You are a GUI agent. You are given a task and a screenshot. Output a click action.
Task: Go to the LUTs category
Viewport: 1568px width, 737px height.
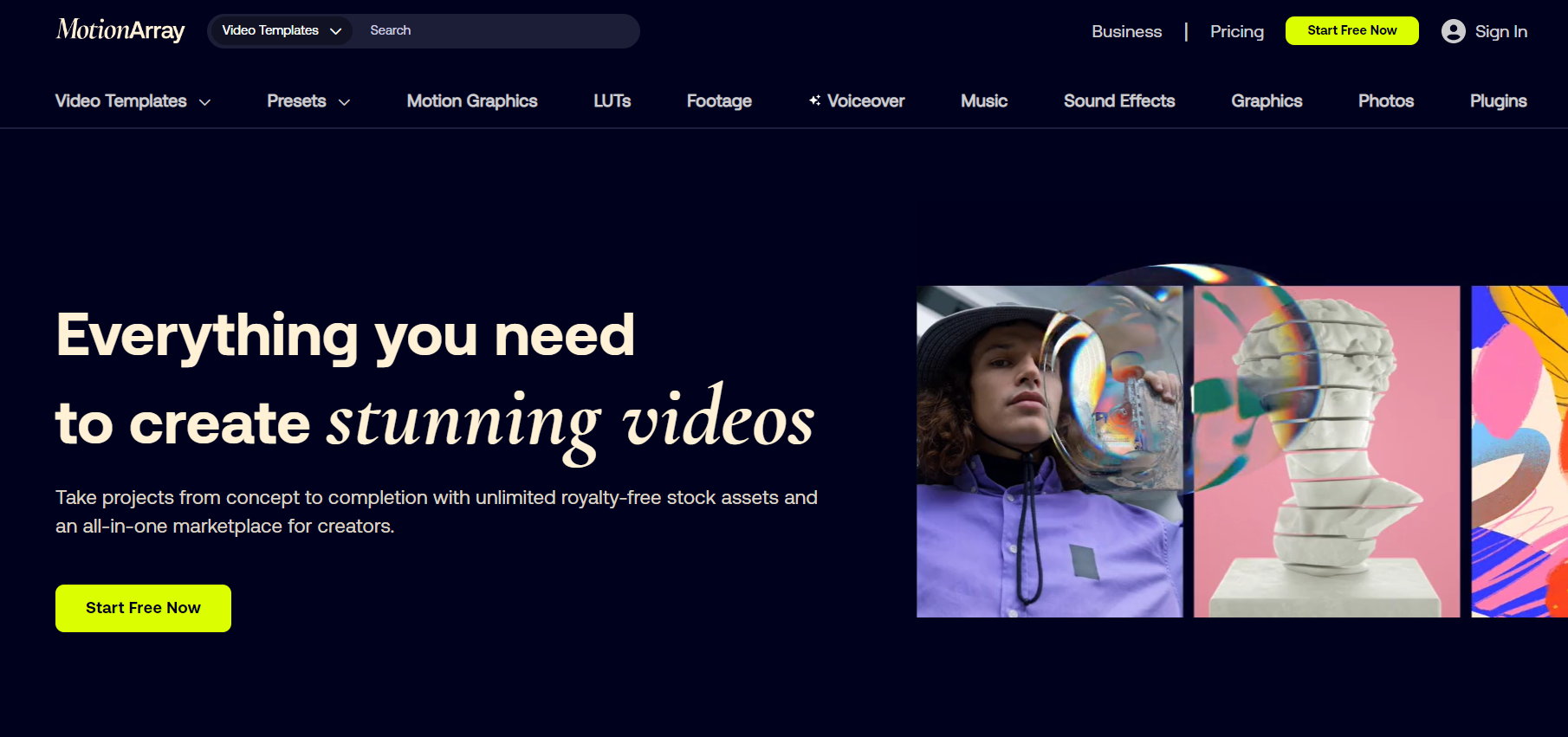click(612, 101)
